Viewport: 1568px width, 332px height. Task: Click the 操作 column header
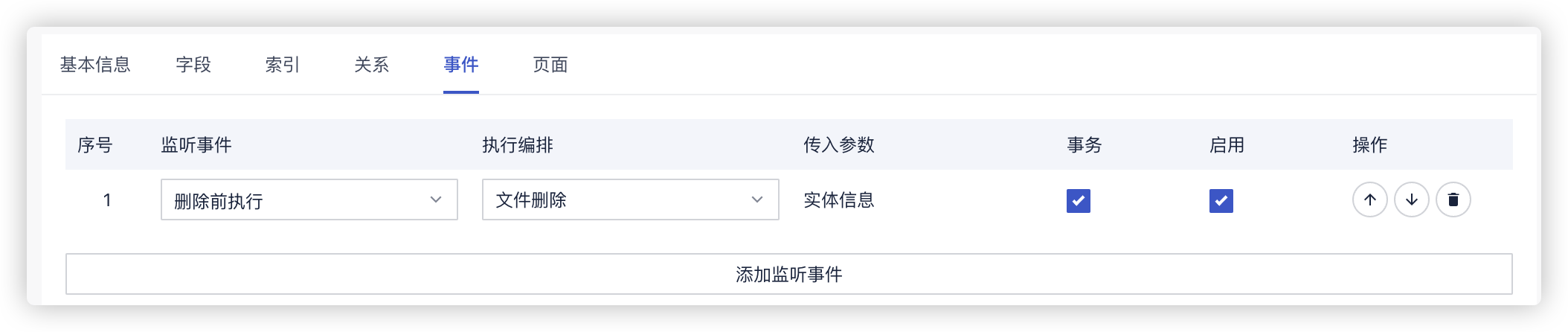pyautogui.click(x=1369, y=144)
